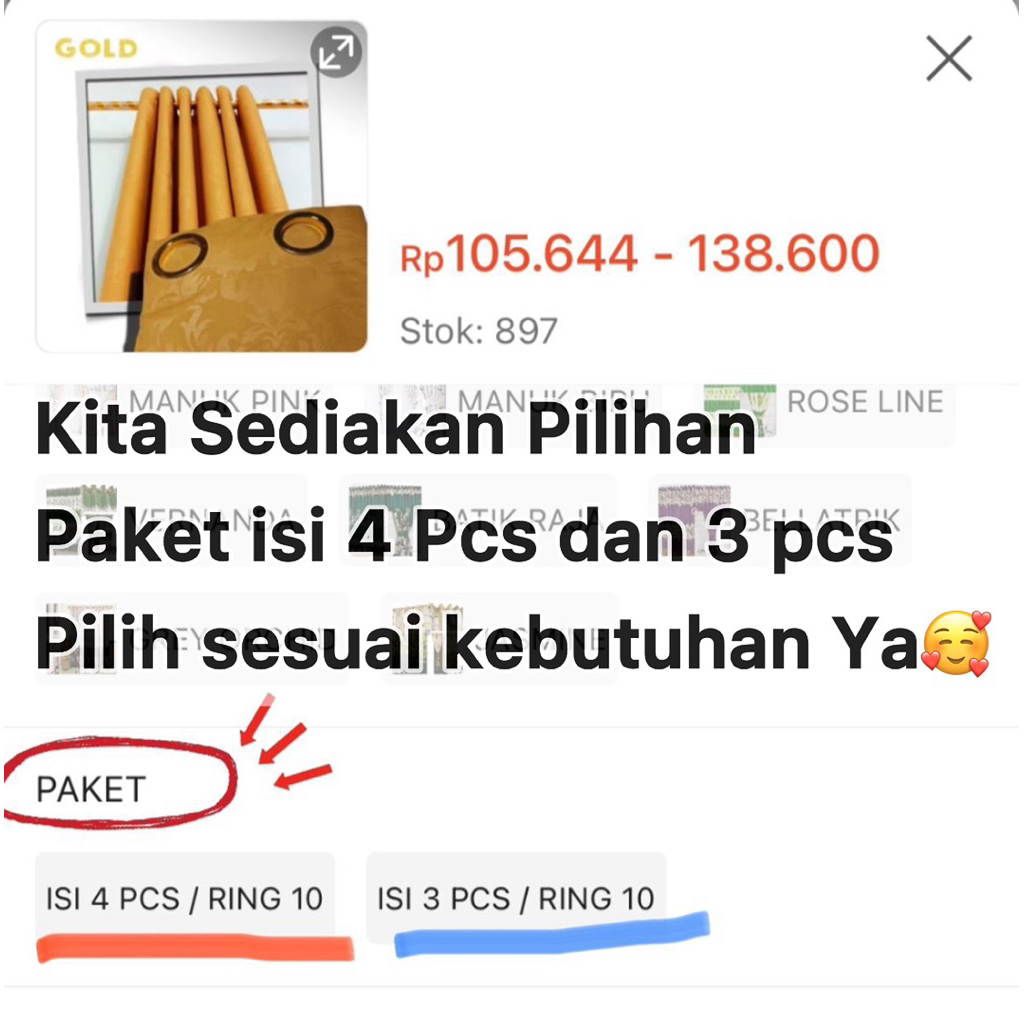Select package ISI 3 PCS / RING 10
The image size is (1024, 1024).
pyautogui.click(x=516, y=899)
